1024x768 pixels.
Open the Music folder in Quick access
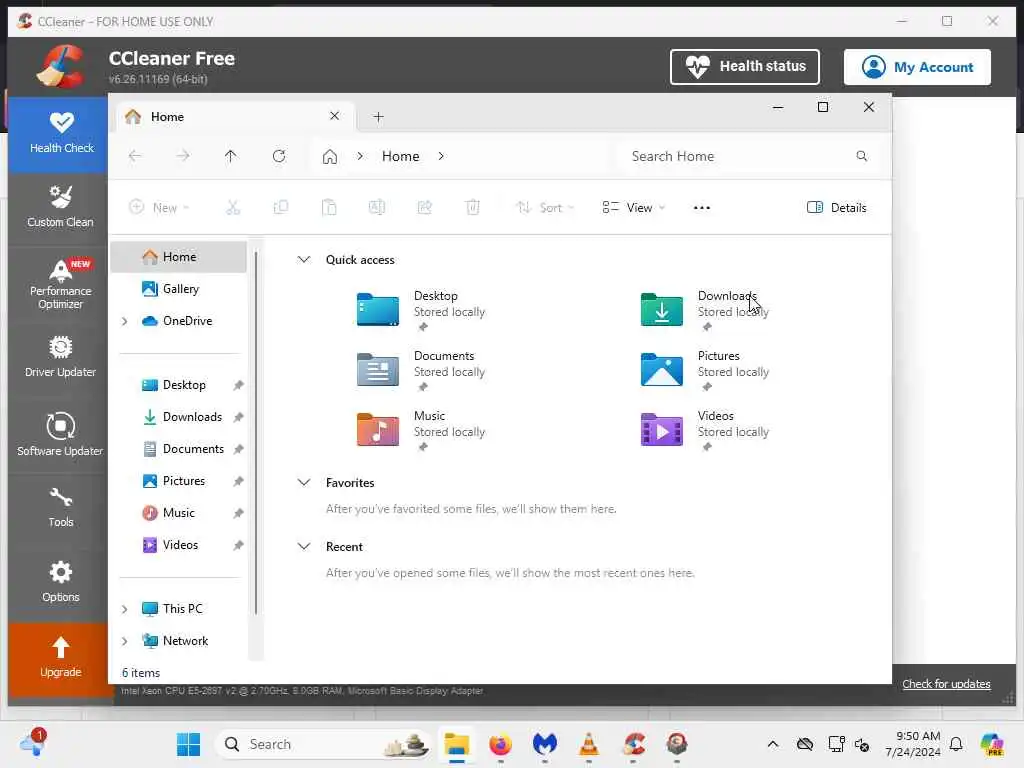[x=422, y=430]
